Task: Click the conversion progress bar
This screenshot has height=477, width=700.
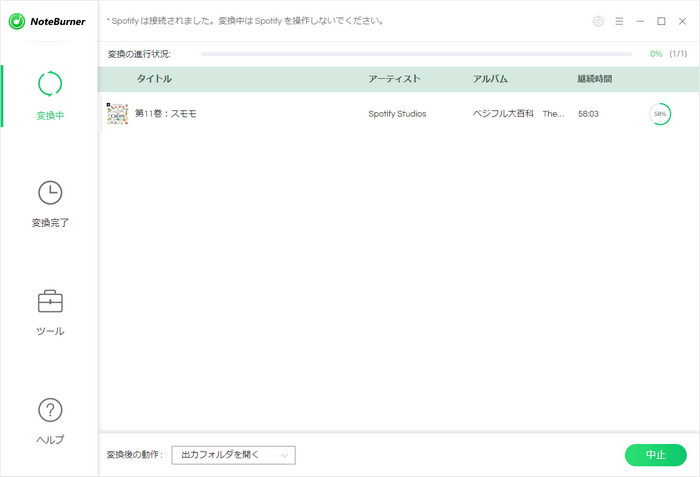Action: pyautogui.click(x=416, y=54)
